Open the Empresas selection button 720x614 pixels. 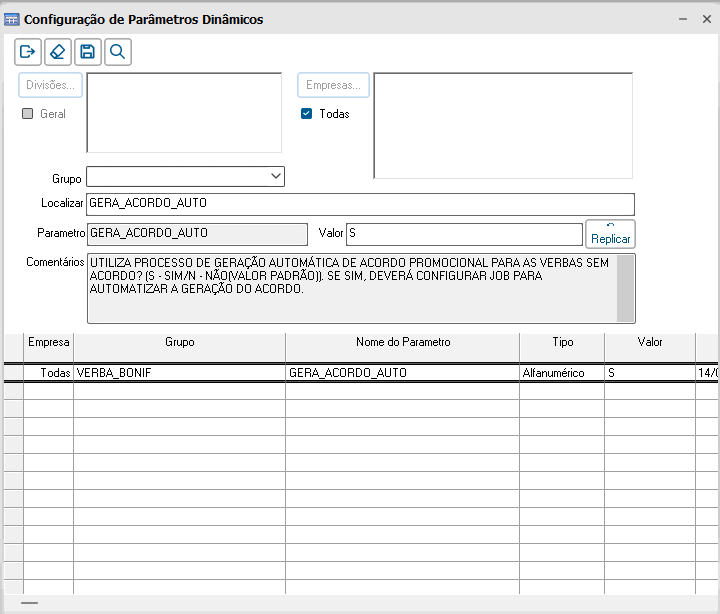[x=333, y=85]
